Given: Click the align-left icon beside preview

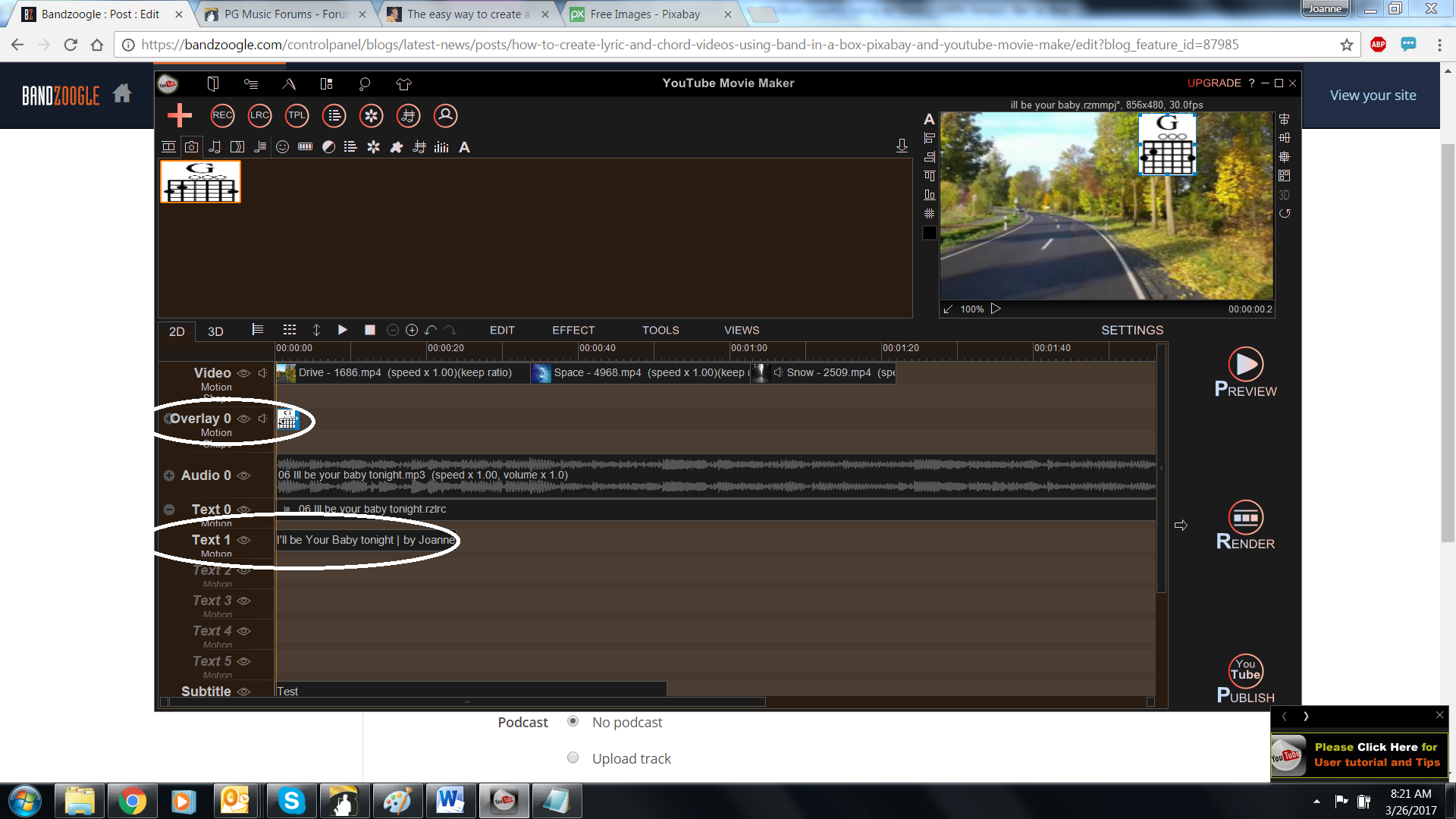Looking at the screenshot, I should (929, 138).
